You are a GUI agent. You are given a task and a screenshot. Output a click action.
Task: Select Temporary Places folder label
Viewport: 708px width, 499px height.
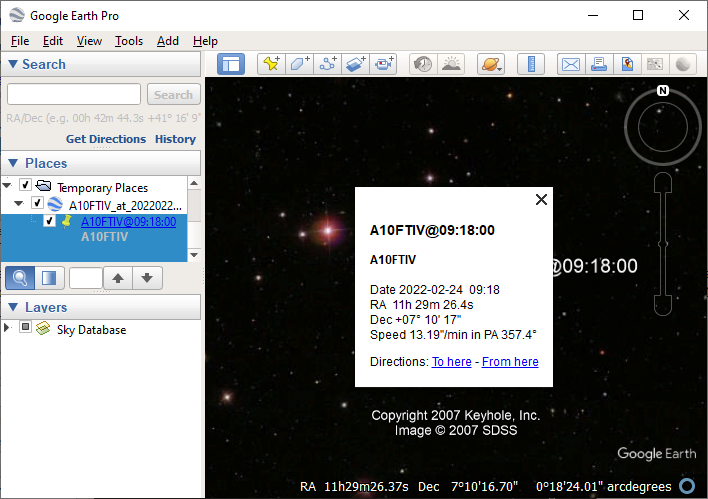(x=102, y=187)
